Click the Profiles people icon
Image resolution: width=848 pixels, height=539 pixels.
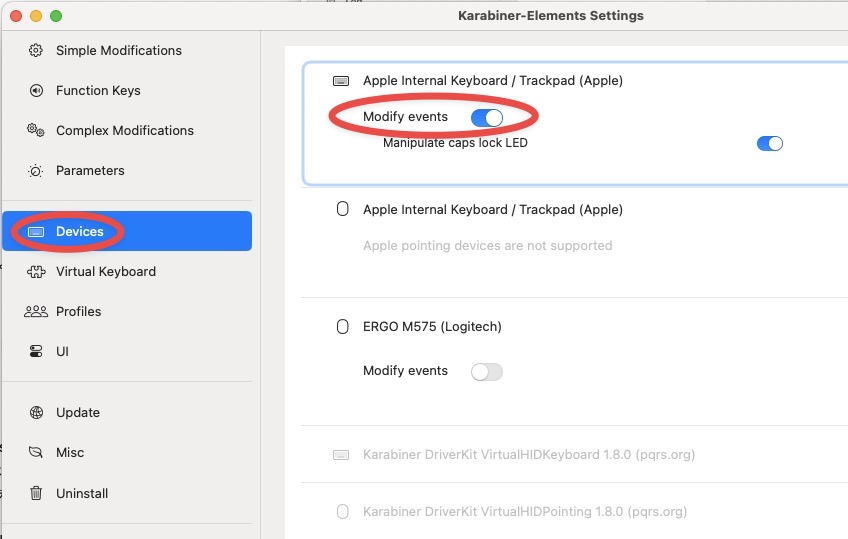click(x=36, y=311)
